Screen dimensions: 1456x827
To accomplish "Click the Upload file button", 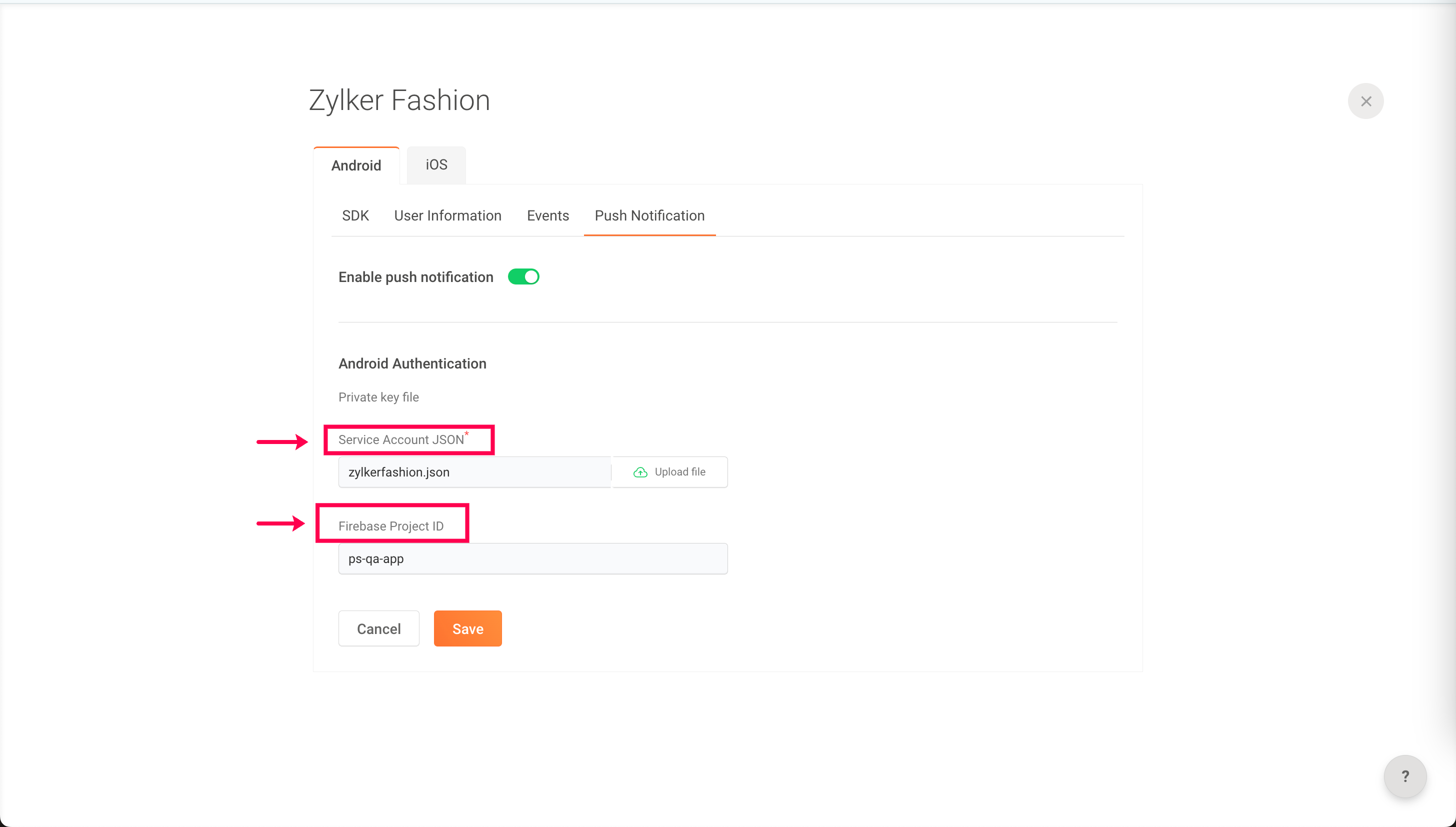I will point(670,472).
